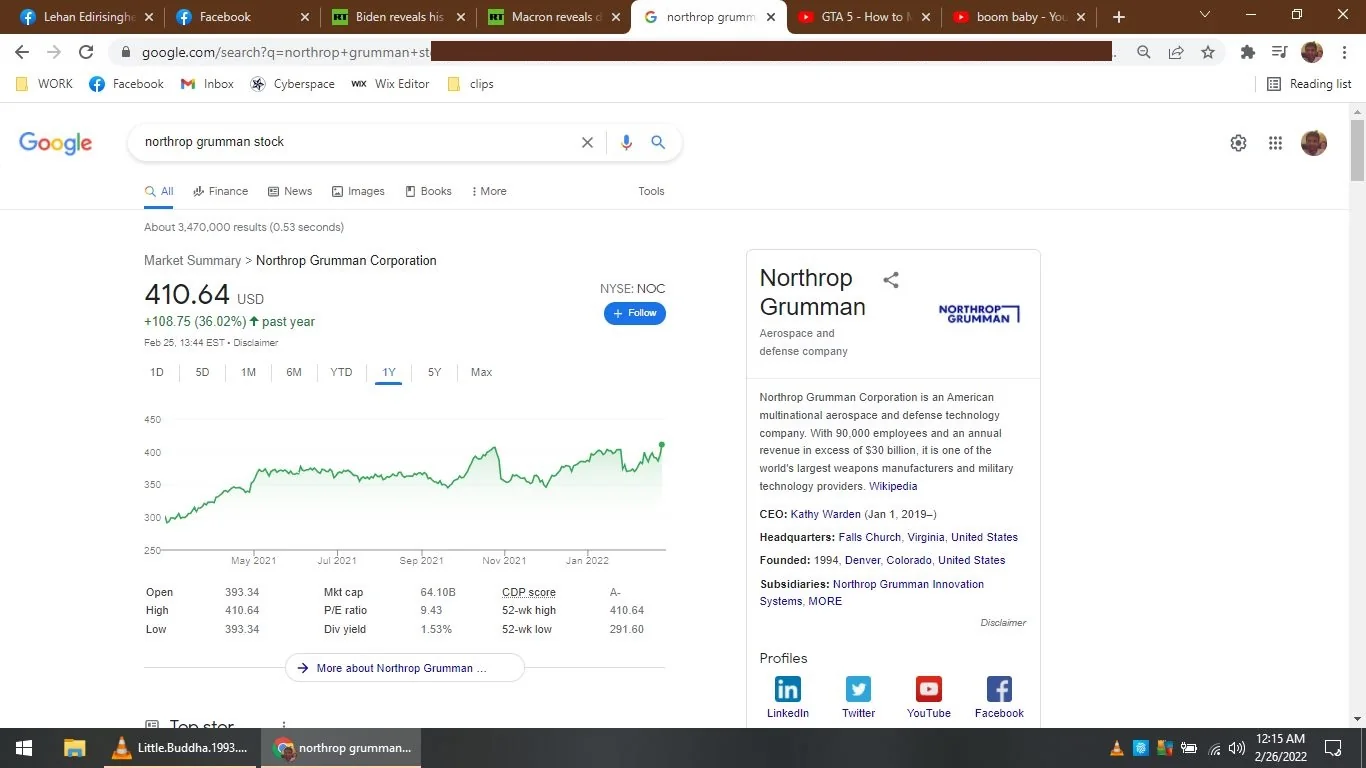Image resolution: width=1366 pixels, height=768 pixels.
Task: Switch to the GTA 5 YouTube tab
Action: tap(865, 17)
